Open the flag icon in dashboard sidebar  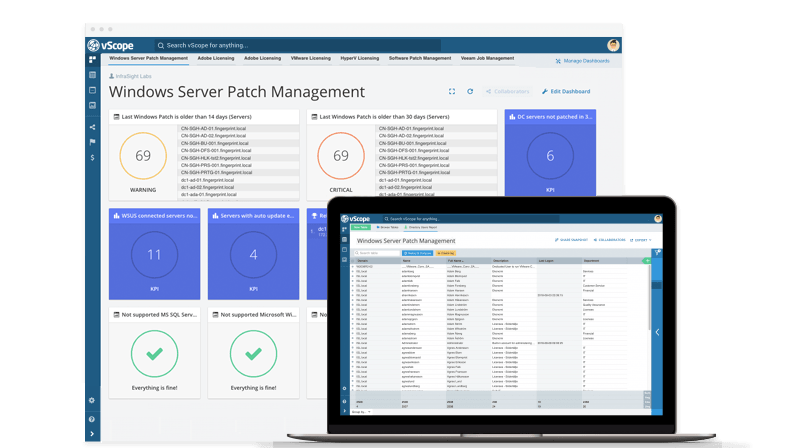92,142
